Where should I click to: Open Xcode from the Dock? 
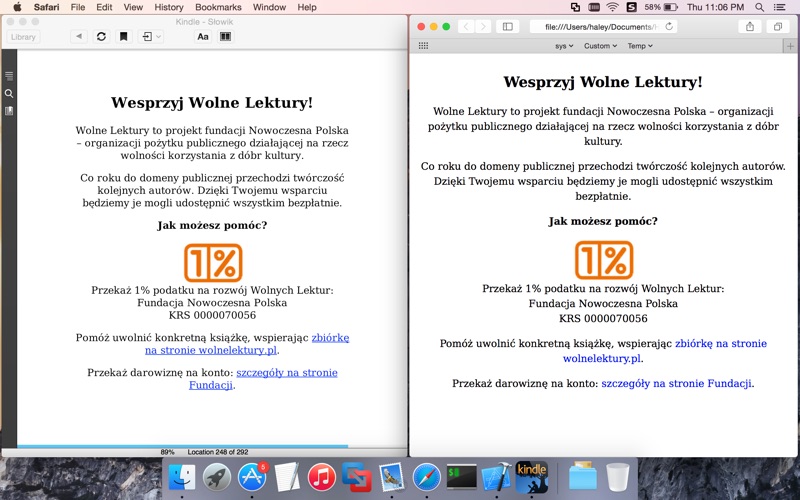click(x=496, y=477)
